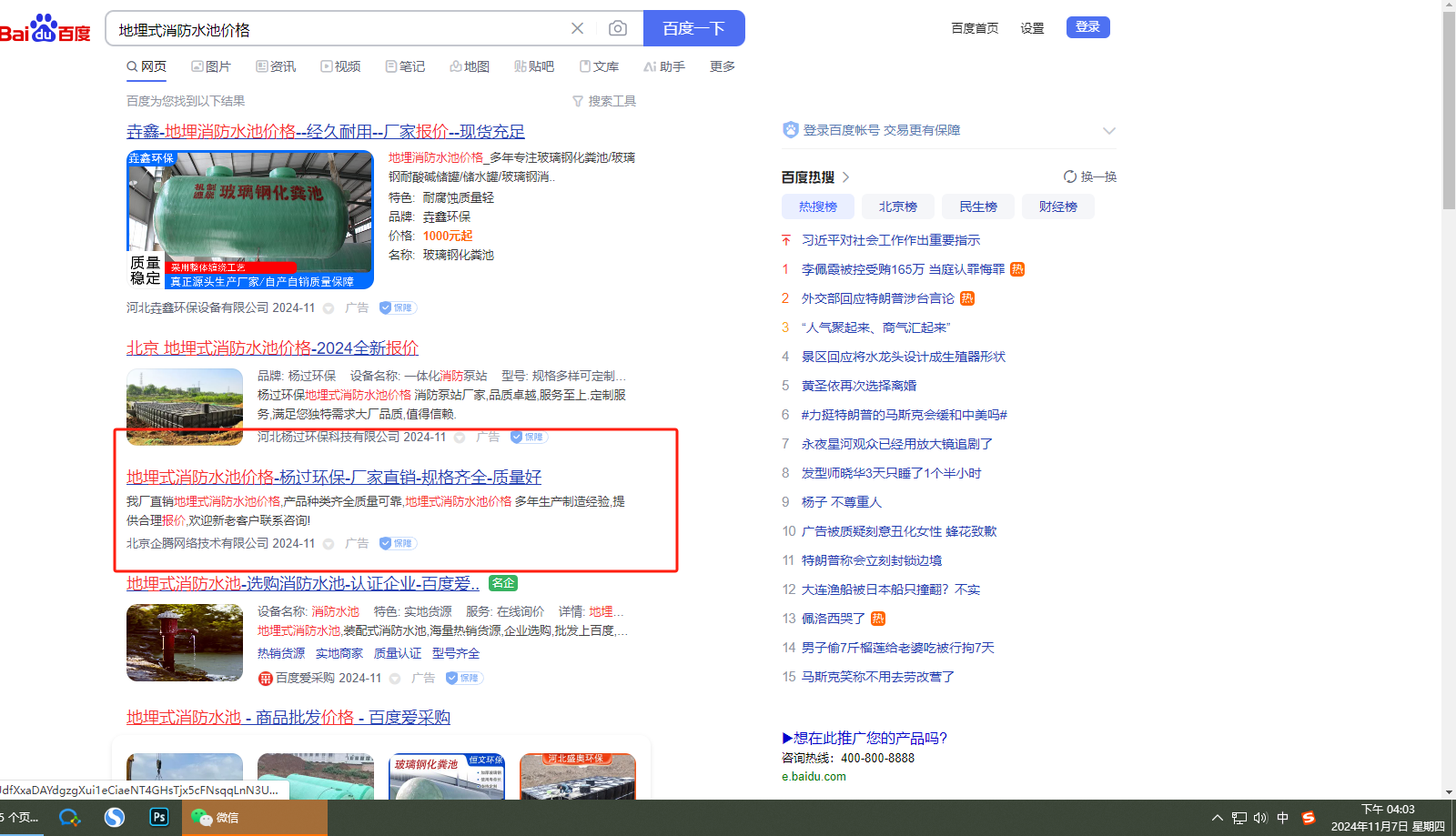Screen dimensions: 1456x836
Task: Click the green fiberglass tank ad image
Action: coord(250,219)
